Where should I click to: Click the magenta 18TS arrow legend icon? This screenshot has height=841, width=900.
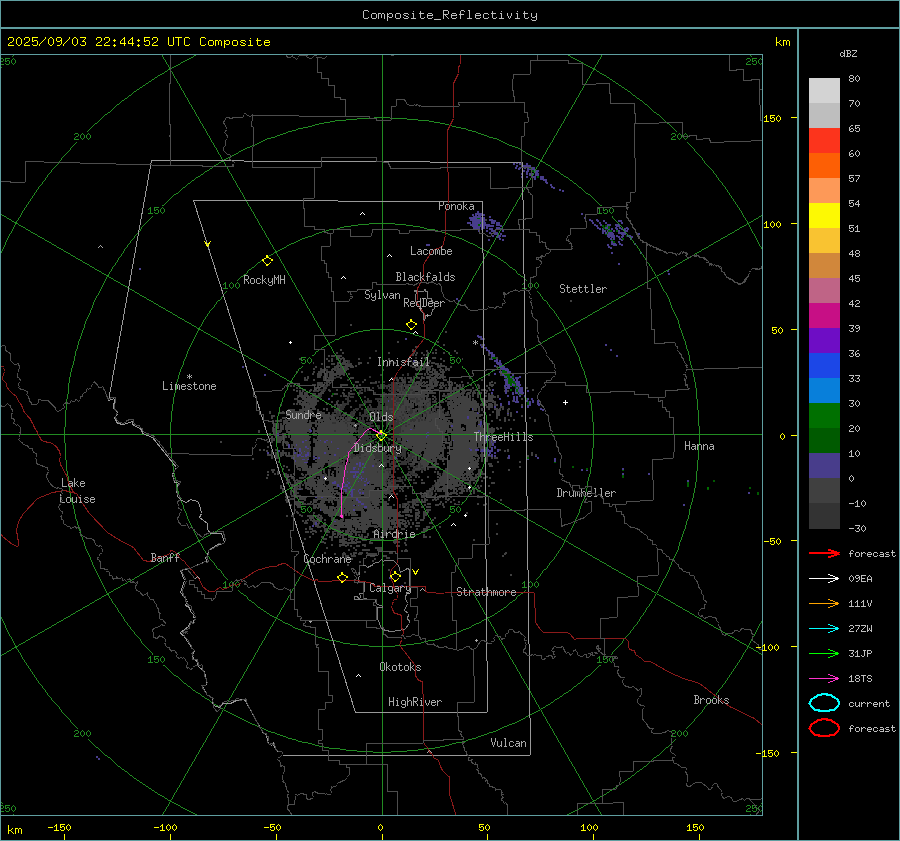824,679
